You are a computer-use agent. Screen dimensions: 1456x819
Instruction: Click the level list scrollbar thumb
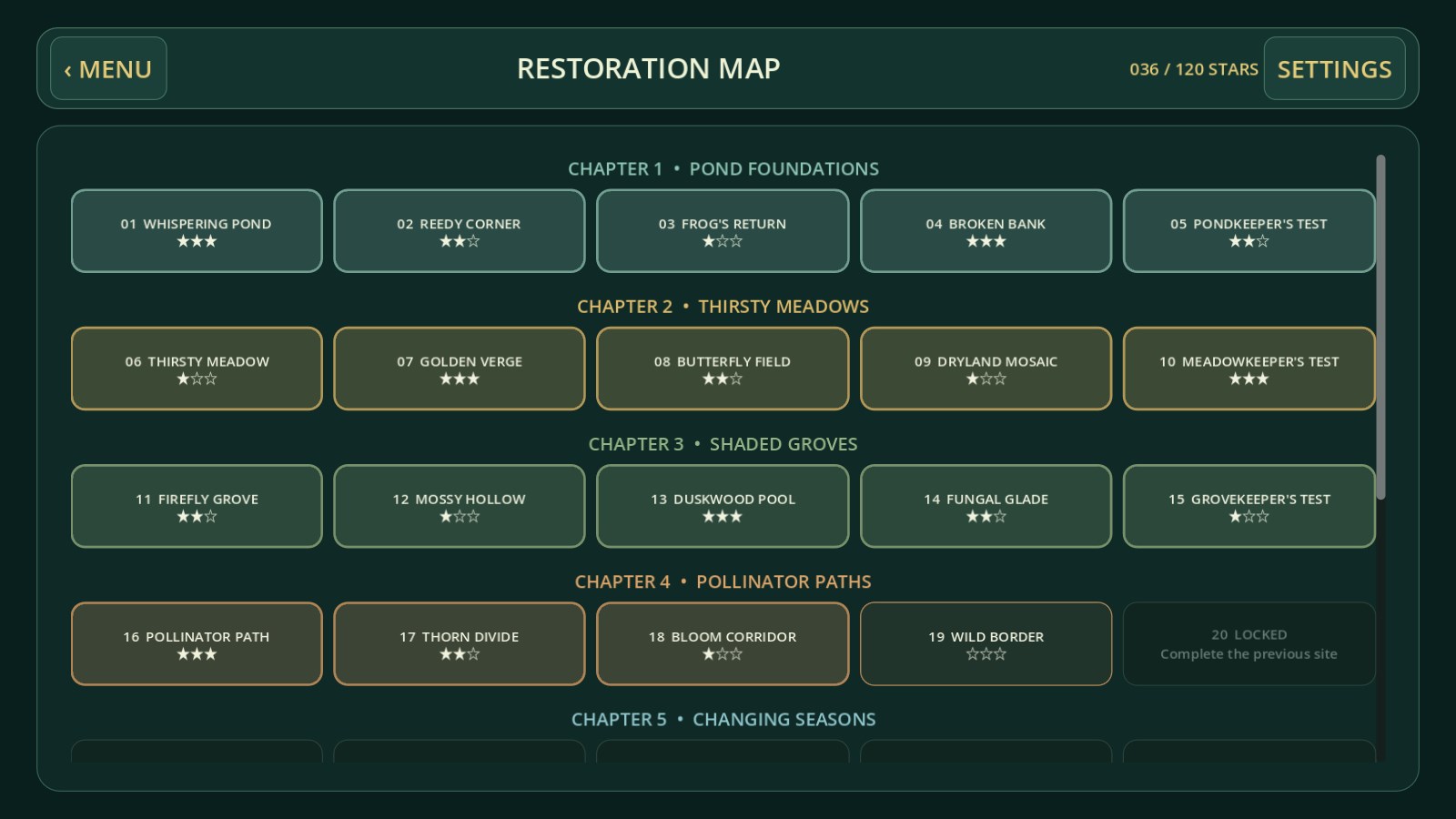click(x=1380, y=327)
